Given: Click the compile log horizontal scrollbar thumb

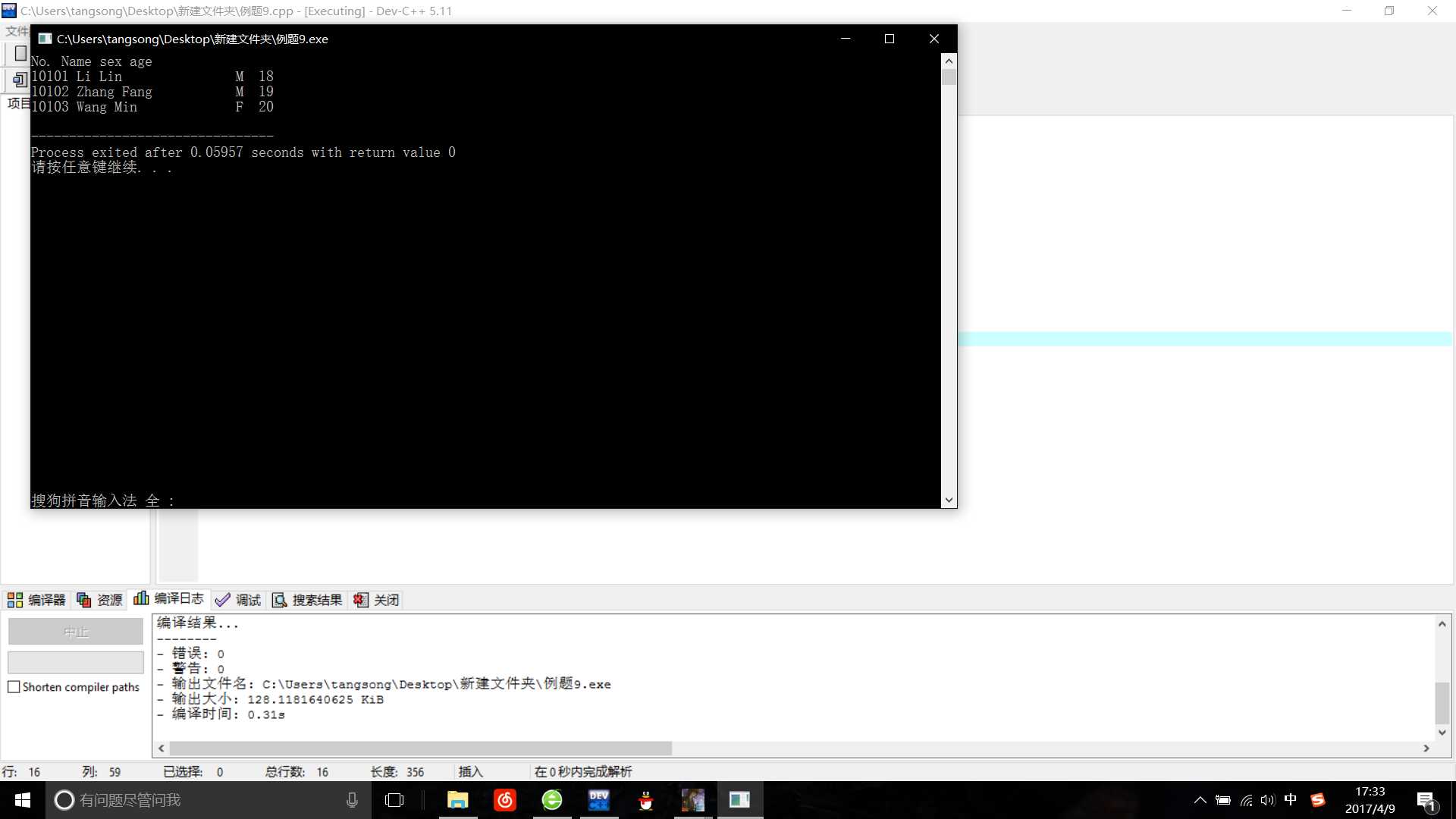Looking at the screenshot, I should click(x=420, y=748).
